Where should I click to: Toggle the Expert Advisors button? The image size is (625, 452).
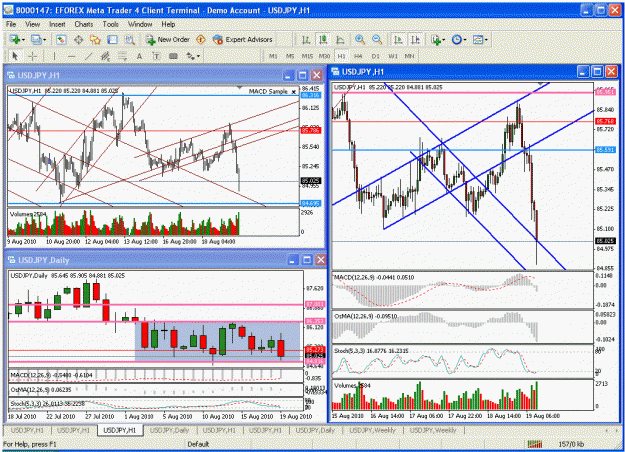coord(243,39)
